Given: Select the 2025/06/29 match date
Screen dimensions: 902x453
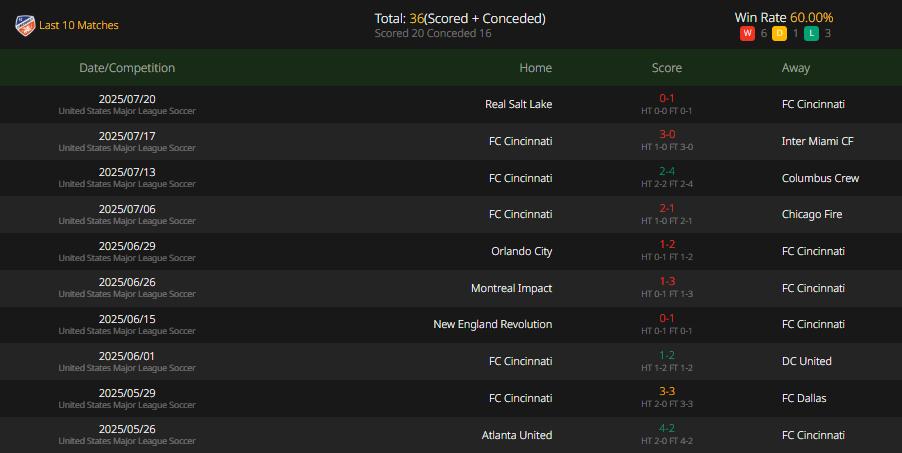Looking at the screenshot, I should 127,246.
